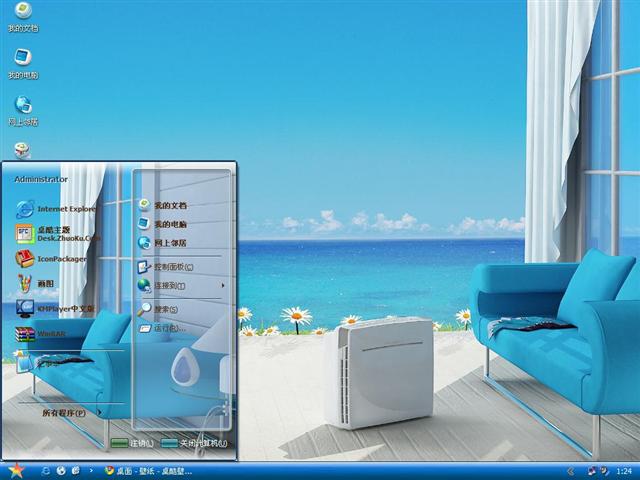Click the star Start button on the taskbar
640x480 pixels.
[16, 471]
